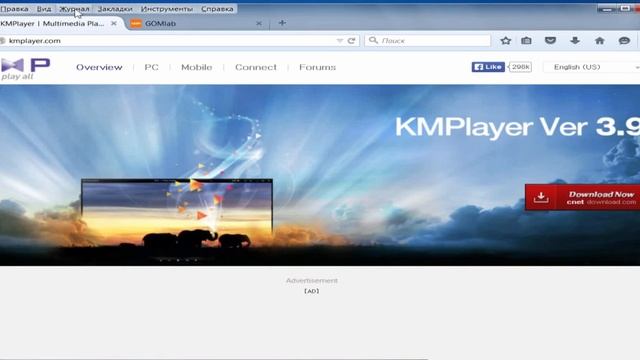Viewport: 640px width, 360px height.
Task: Click the search magnifier icon
Action: click(x=373, y=40)
